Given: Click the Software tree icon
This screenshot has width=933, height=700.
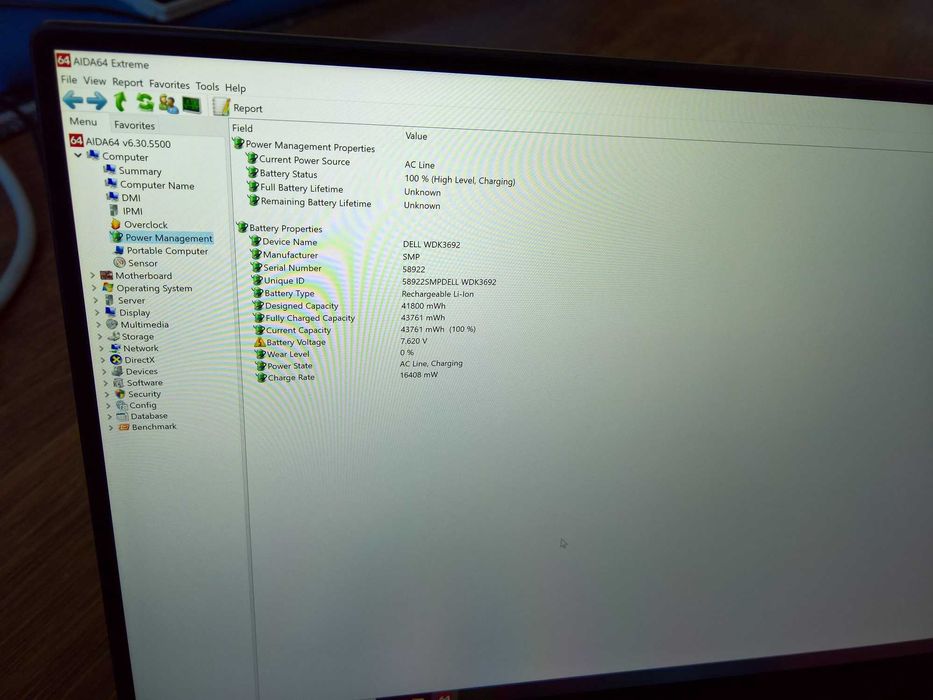Looking at the screenshot, I should pos(119,382).
